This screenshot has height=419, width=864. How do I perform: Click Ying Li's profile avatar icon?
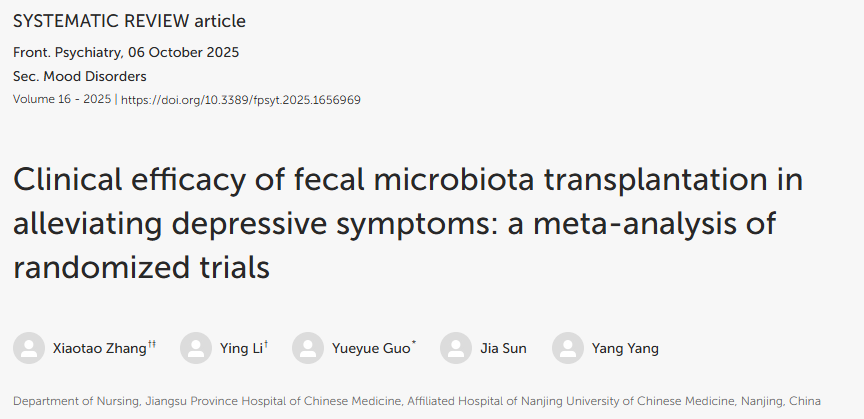click(196, 348)
